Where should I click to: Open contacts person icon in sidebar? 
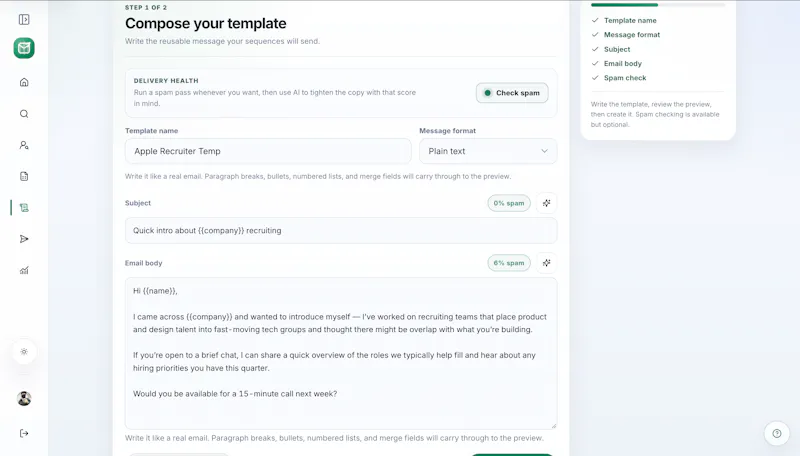(24, 145)
